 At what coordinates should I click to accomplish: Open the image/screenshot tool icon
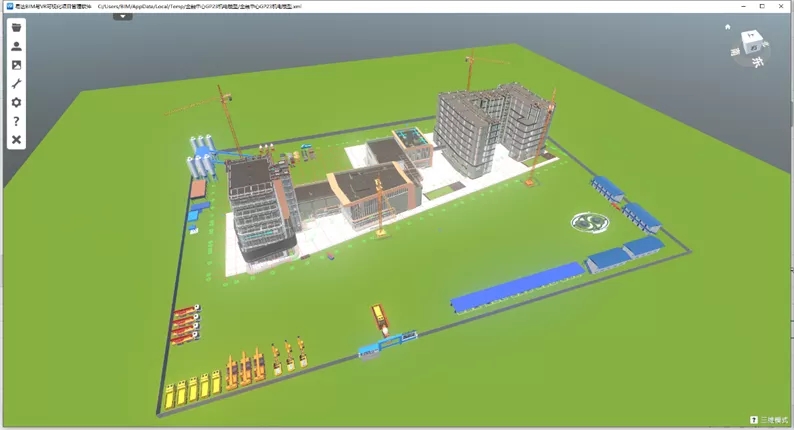point(16,65)
